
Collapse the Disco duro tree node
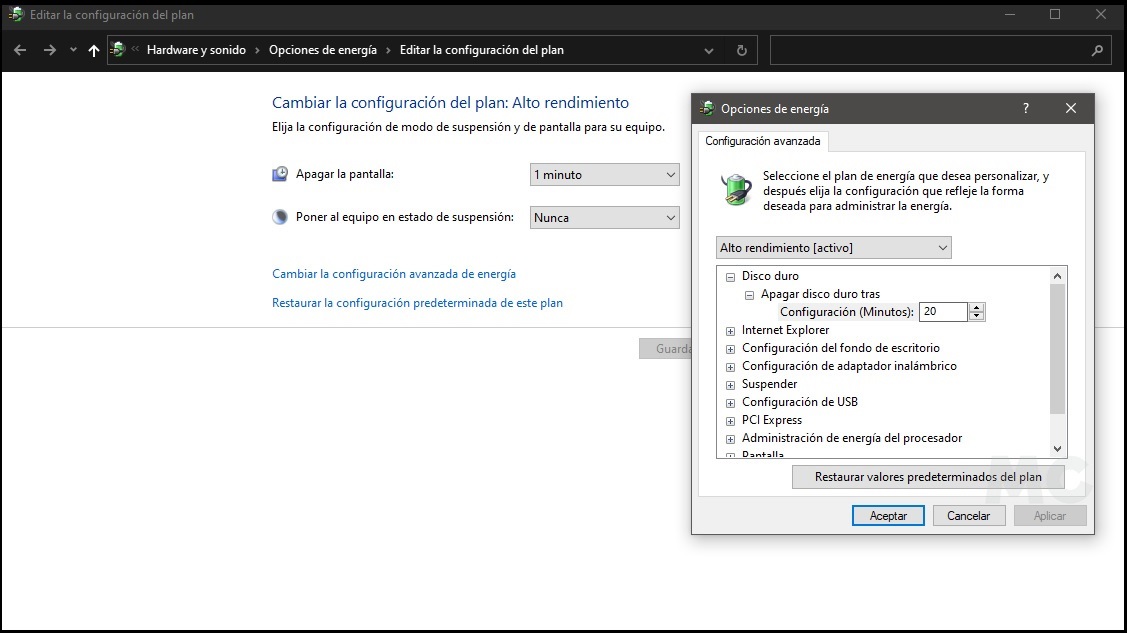coord(731,277)
